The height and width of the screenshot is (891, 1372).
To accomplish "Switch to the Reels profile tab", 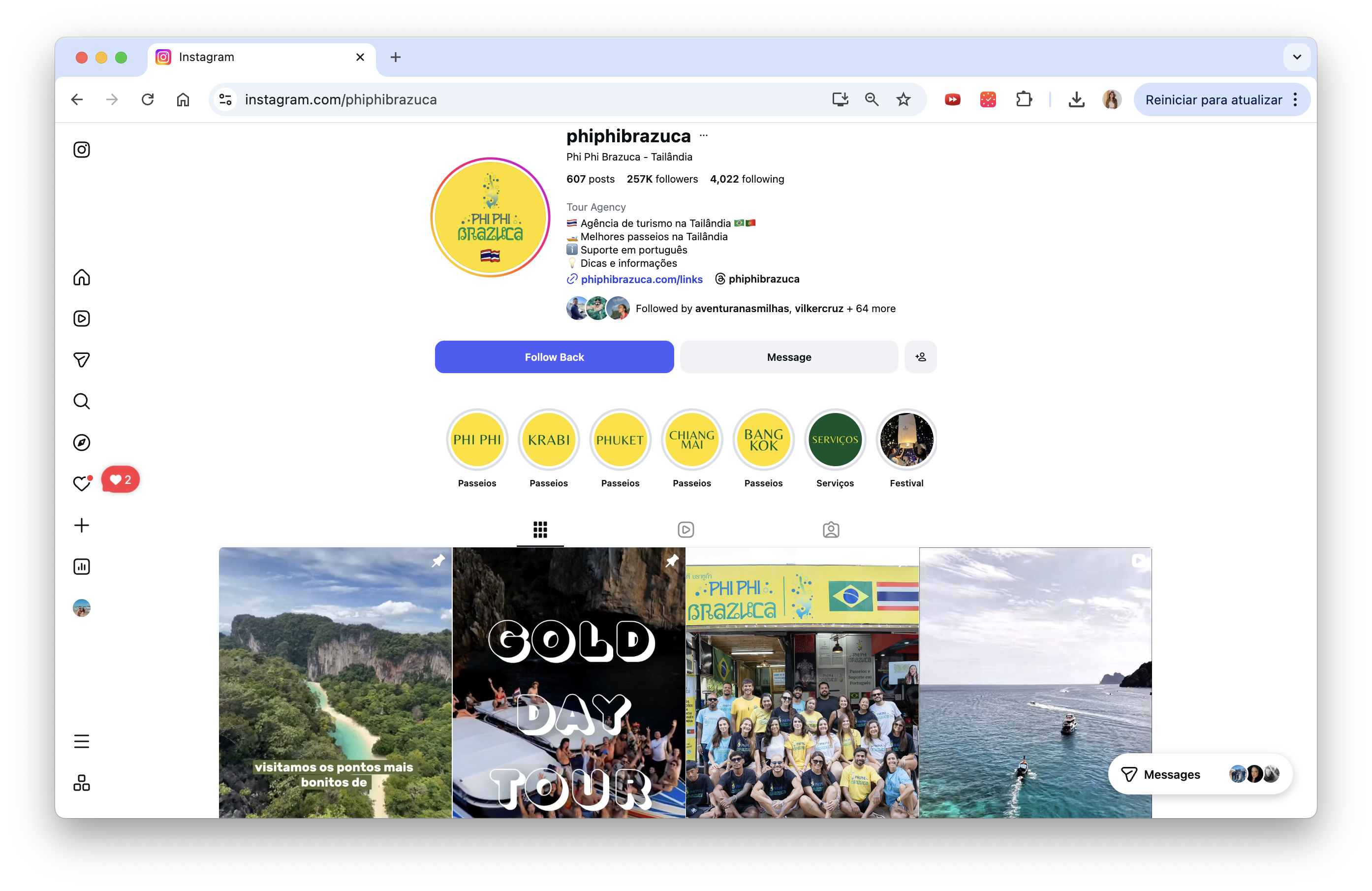I will [x=686, y=529].
